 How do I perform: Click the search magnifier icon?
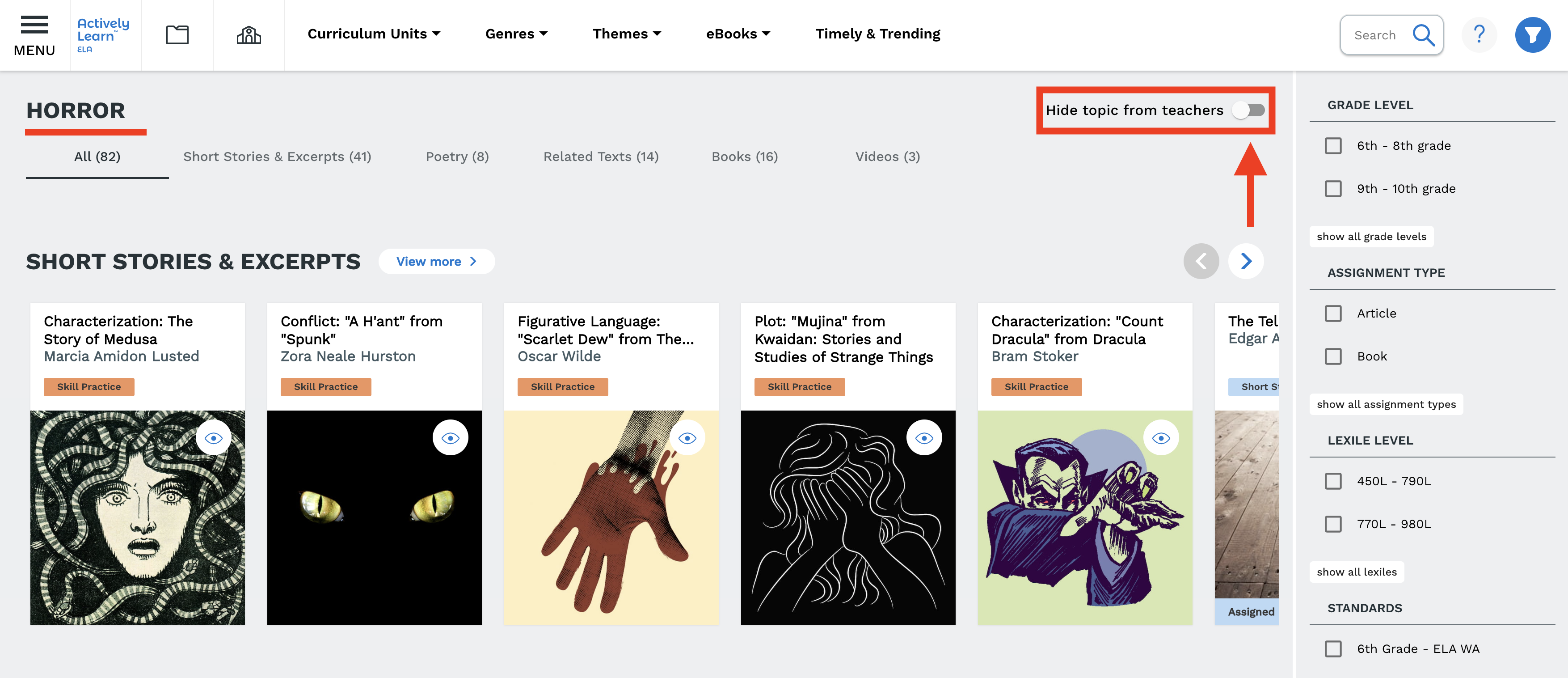[1423, 35]
